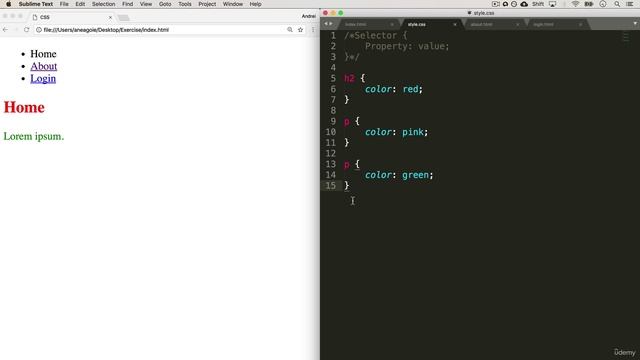Open the Notification Center icon
This screenshot has height=360, width=640.
[630, 4]
